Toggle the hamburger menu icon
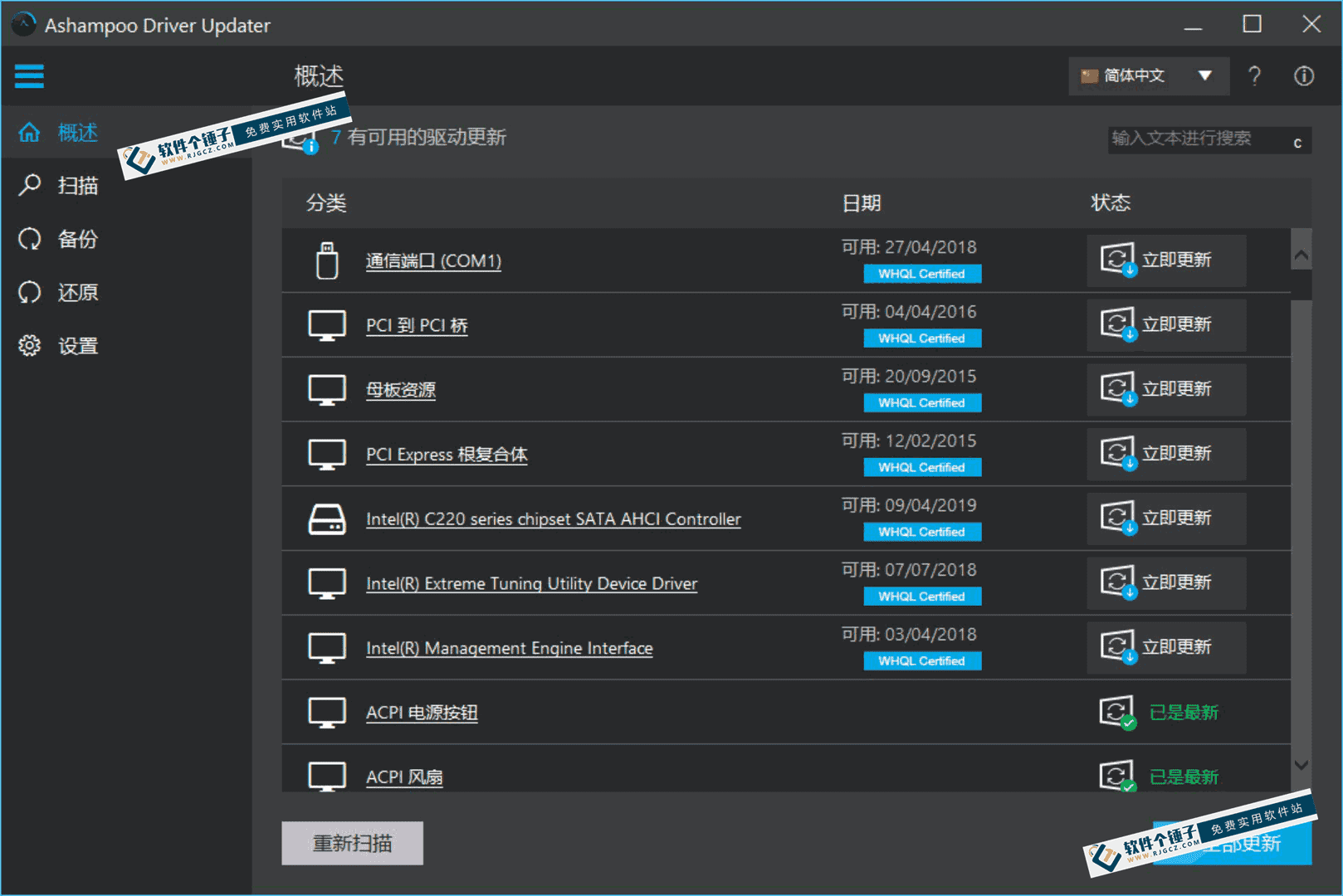This screenshot has height=896, width=1343. tap(29, 76)
